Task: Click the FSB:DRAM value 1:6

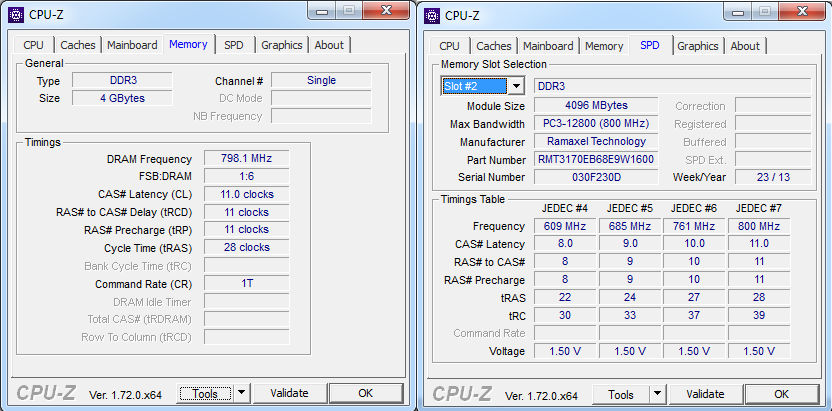Action: click(247, 176)
